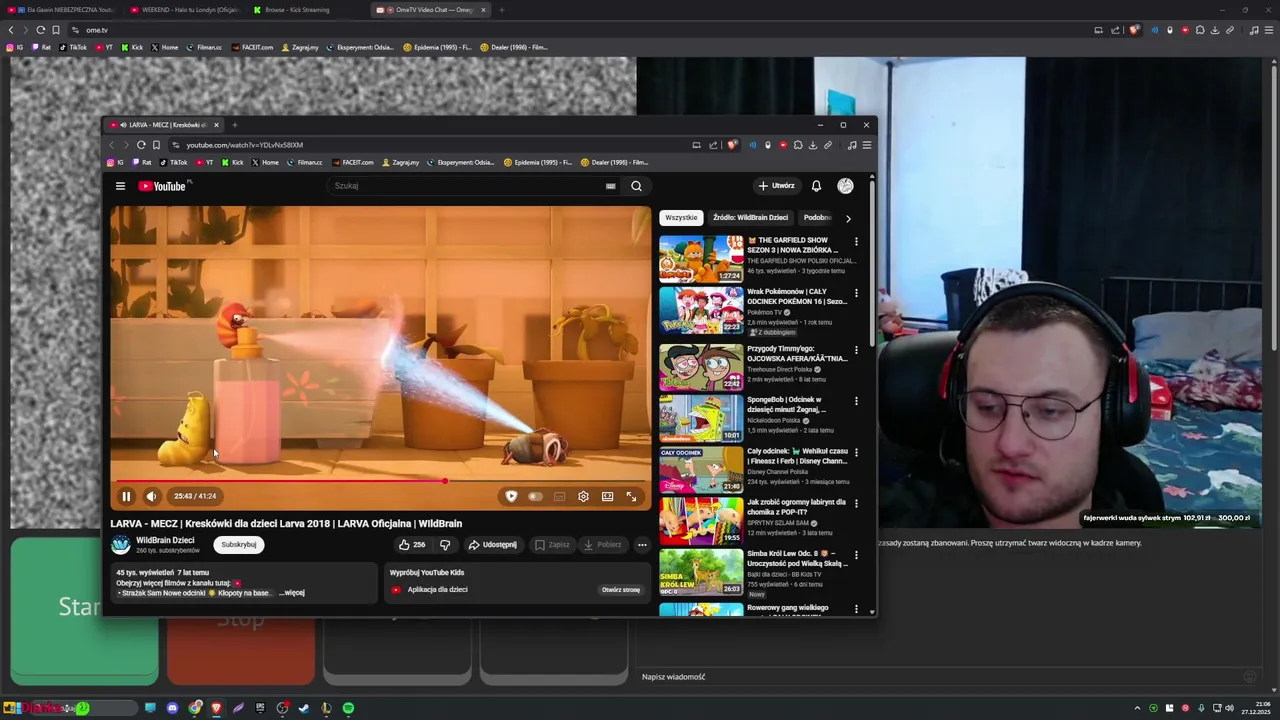
Task: Open Chrome from the taskbar
Action: tap(195, 708)
